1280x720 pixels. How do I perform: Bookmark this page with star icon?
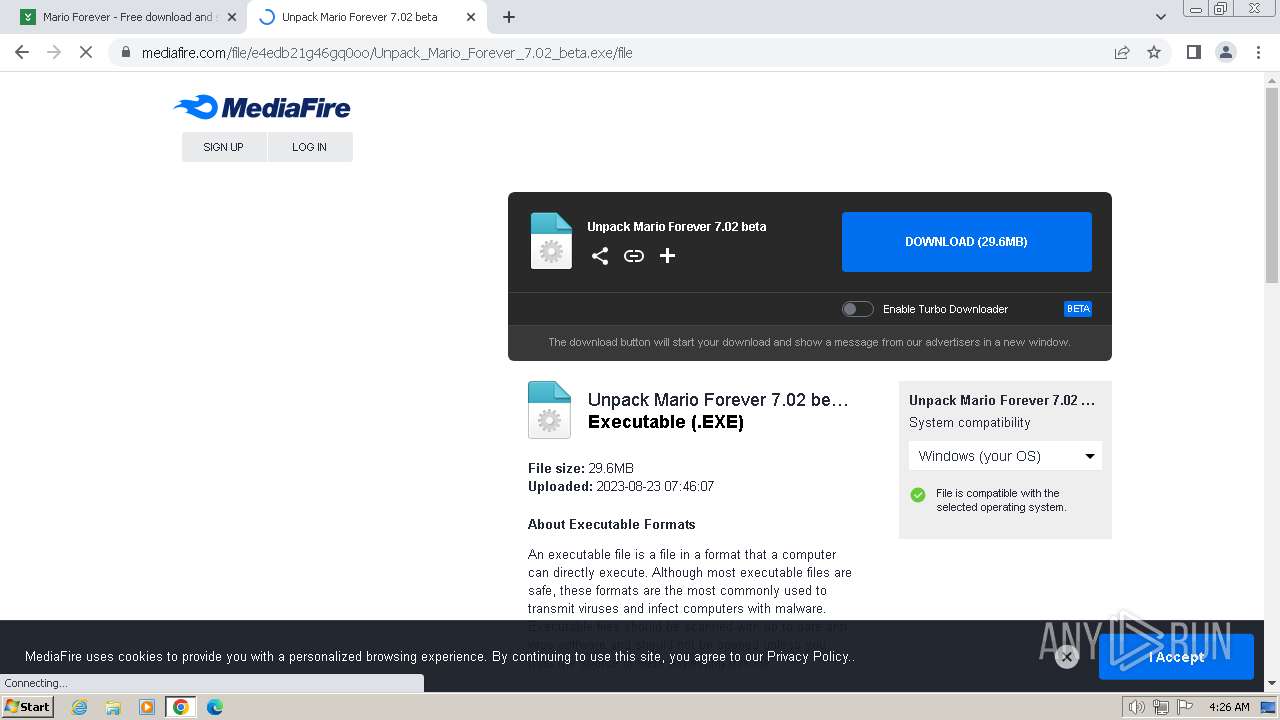[x=1154, y=52]
